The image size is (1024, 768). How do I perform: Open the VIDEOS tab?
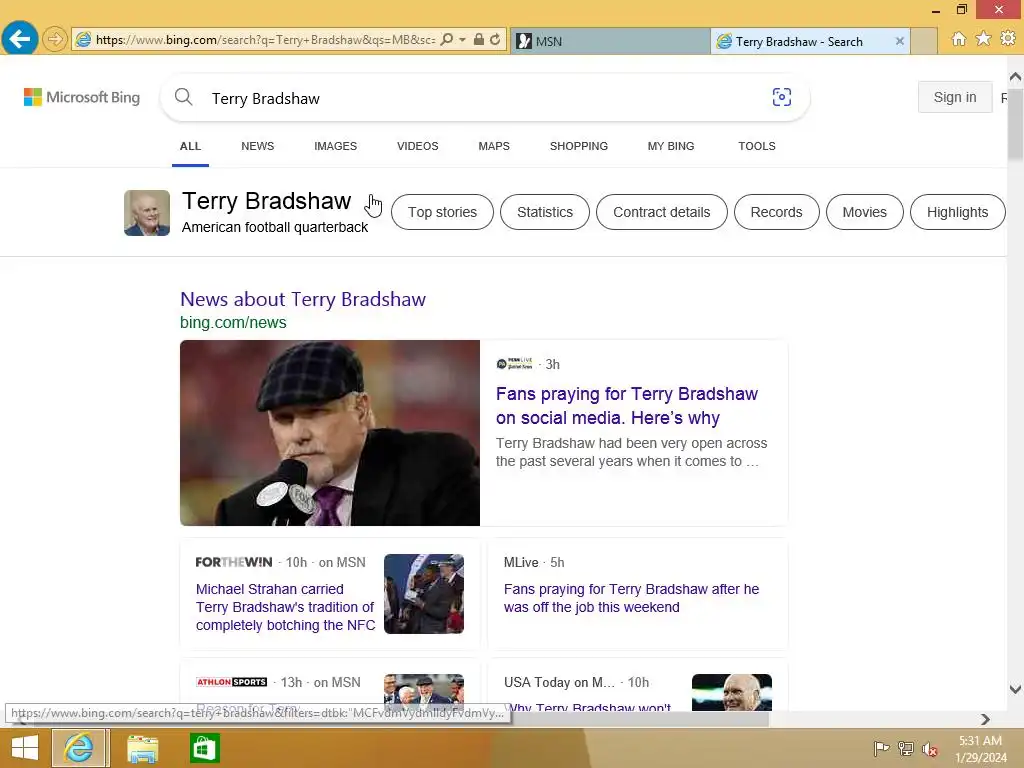(x=417, y=146)
